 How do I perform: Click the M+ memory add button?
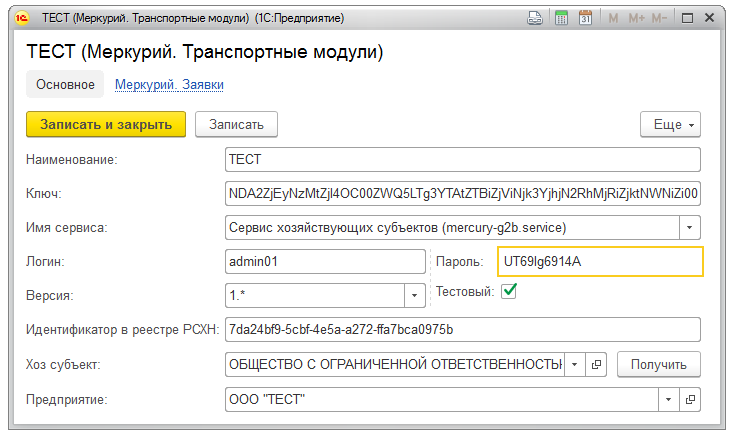click(636, 18)
